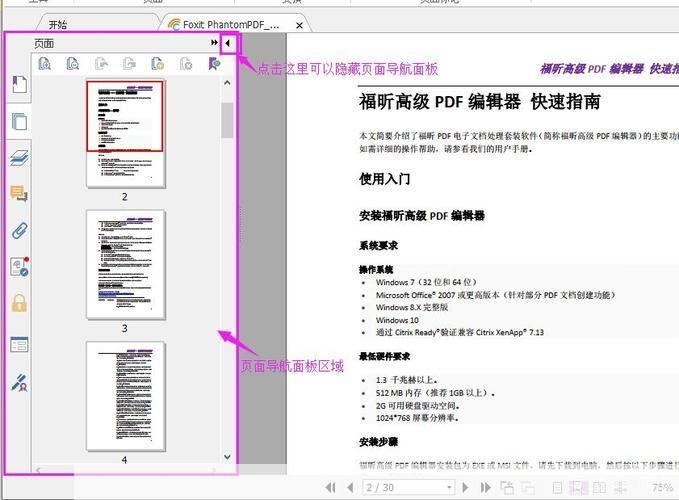679x500 pixels.
Task: Collapse the page navigation panel
Action: coord(228,43)
